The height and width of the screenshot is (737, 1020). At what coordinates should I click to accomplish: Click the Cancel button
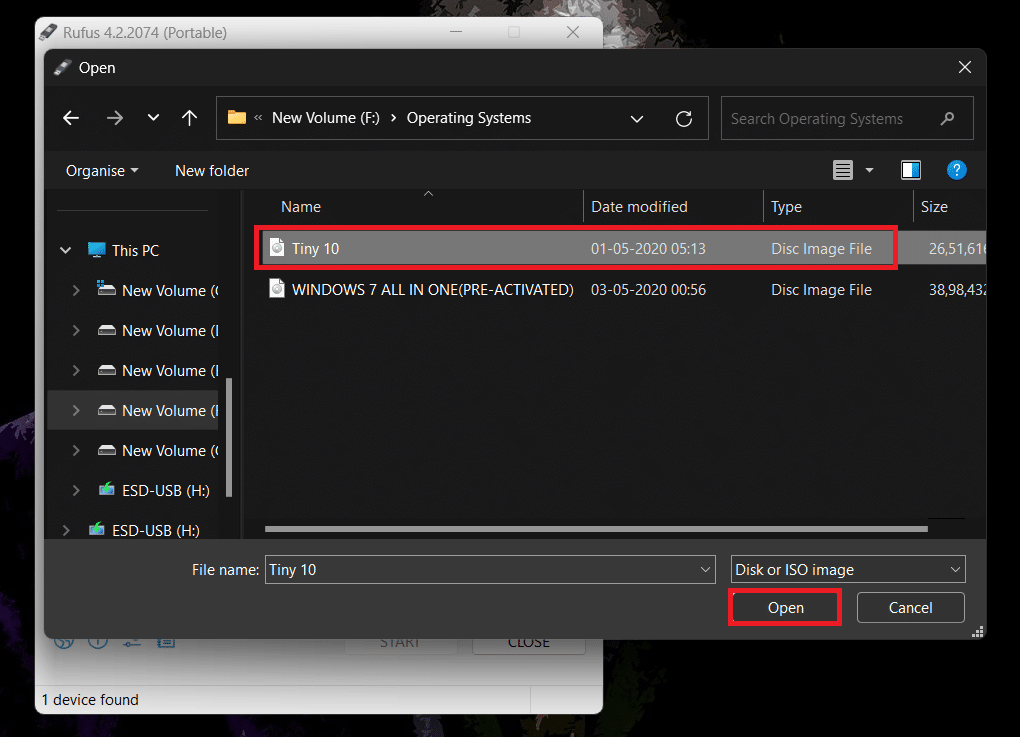click(x=910, y=608)
